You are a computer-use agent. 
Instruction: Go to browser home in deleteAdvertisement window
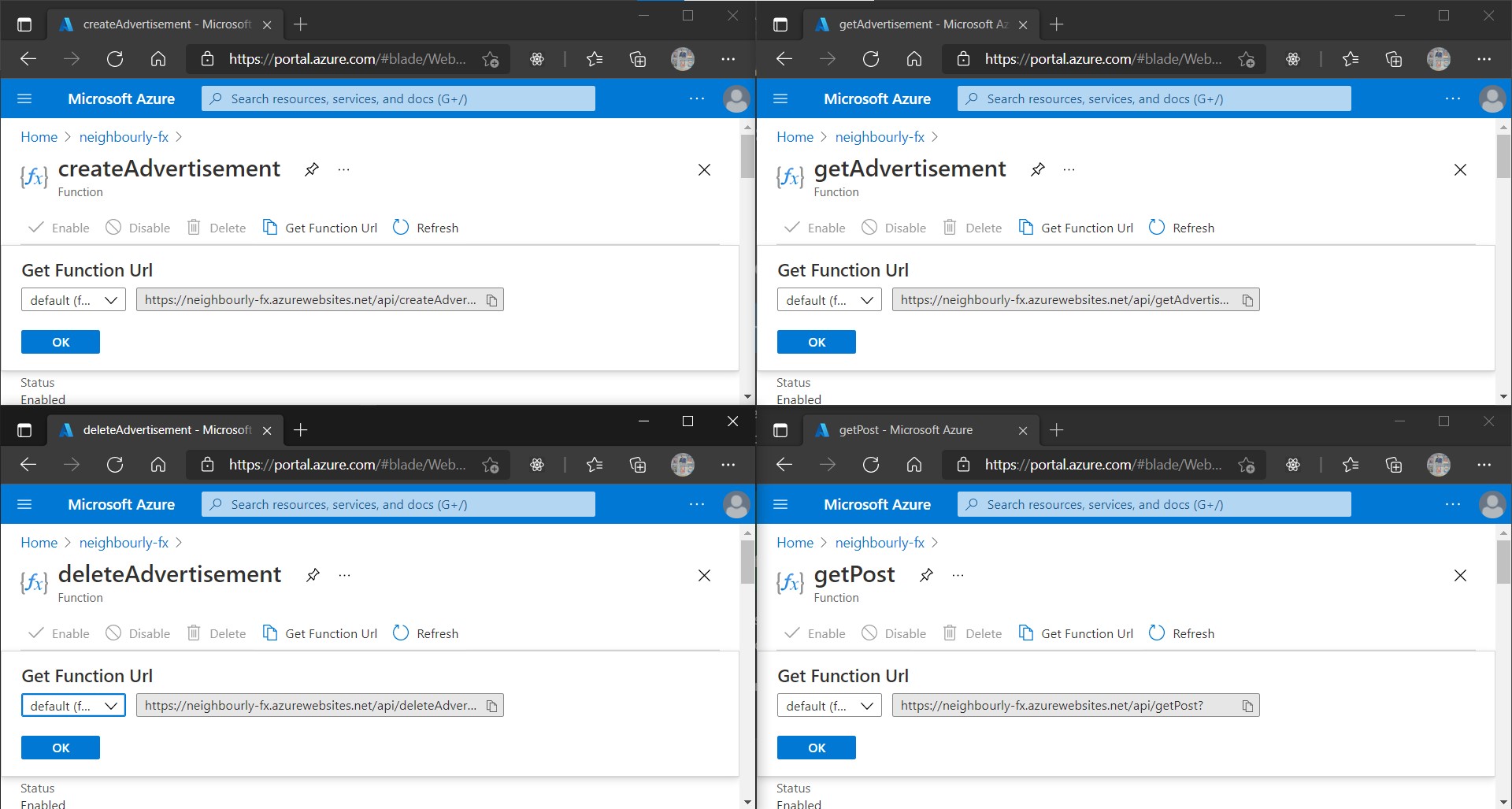[158, 465]
